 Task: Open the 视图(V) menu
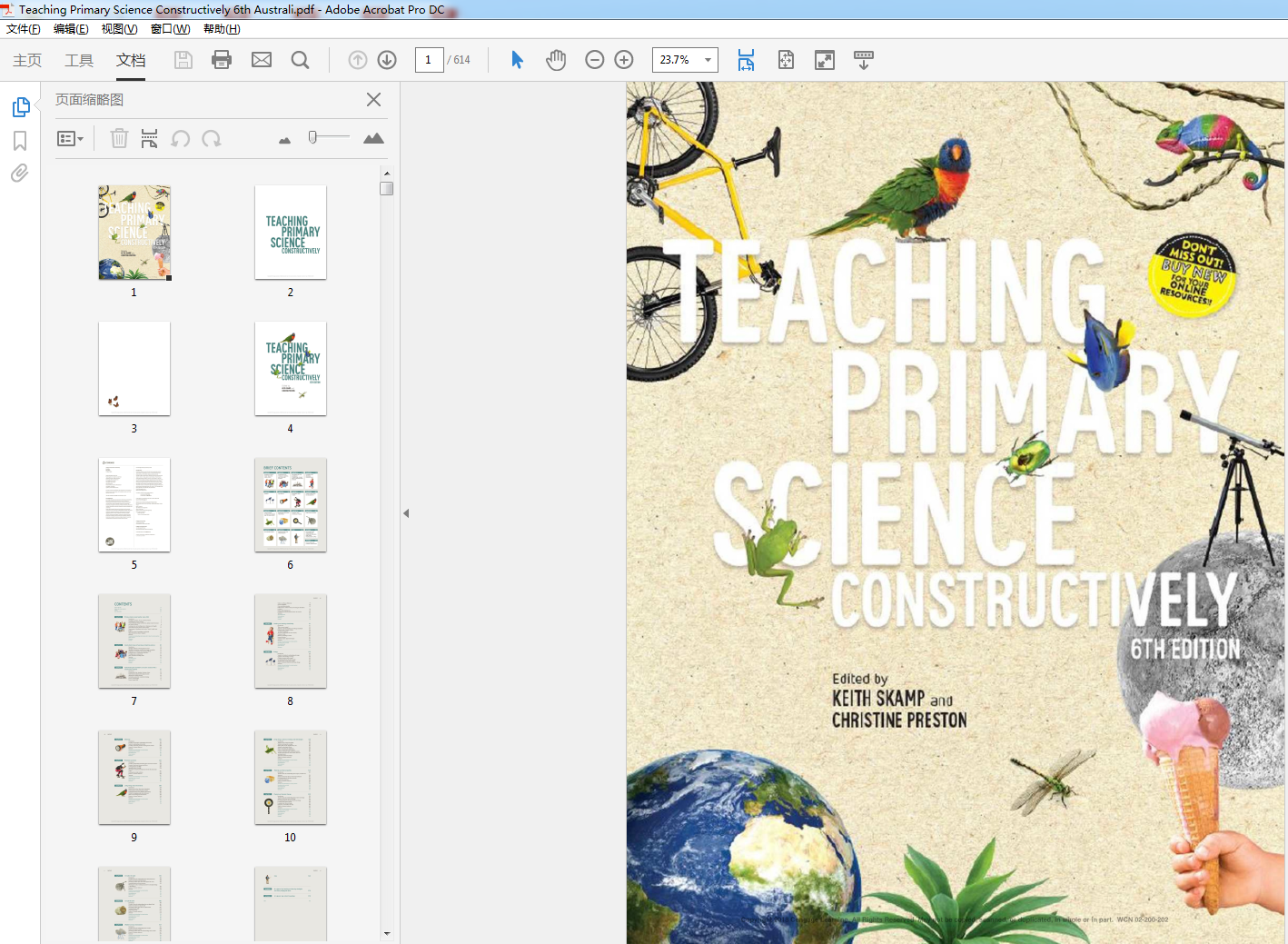point(119,29)
